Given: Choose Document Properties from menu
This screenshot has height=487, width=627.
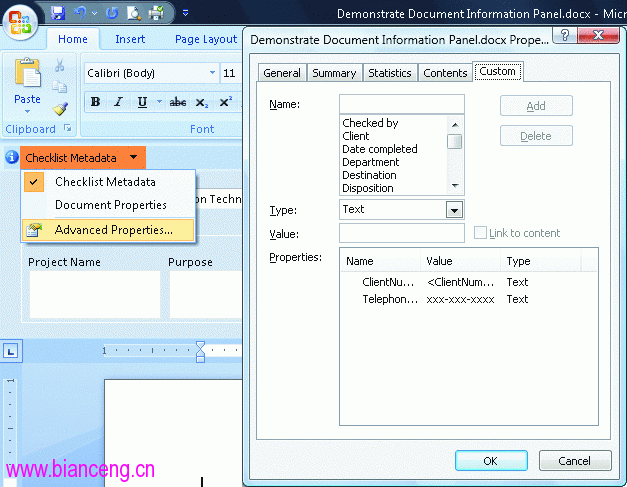Looking at the screenshot, I should (x=108, y=205).
